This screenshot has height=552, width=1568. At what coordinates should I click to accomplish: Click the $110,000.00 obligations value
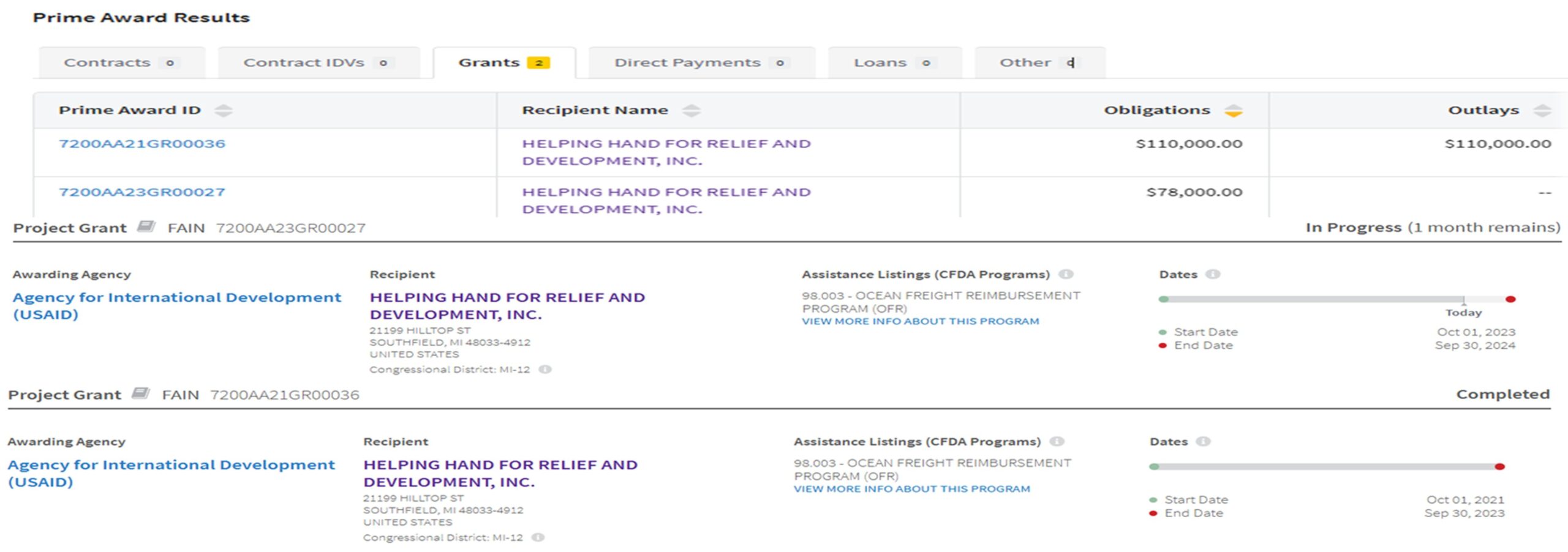coord(1189,144)
